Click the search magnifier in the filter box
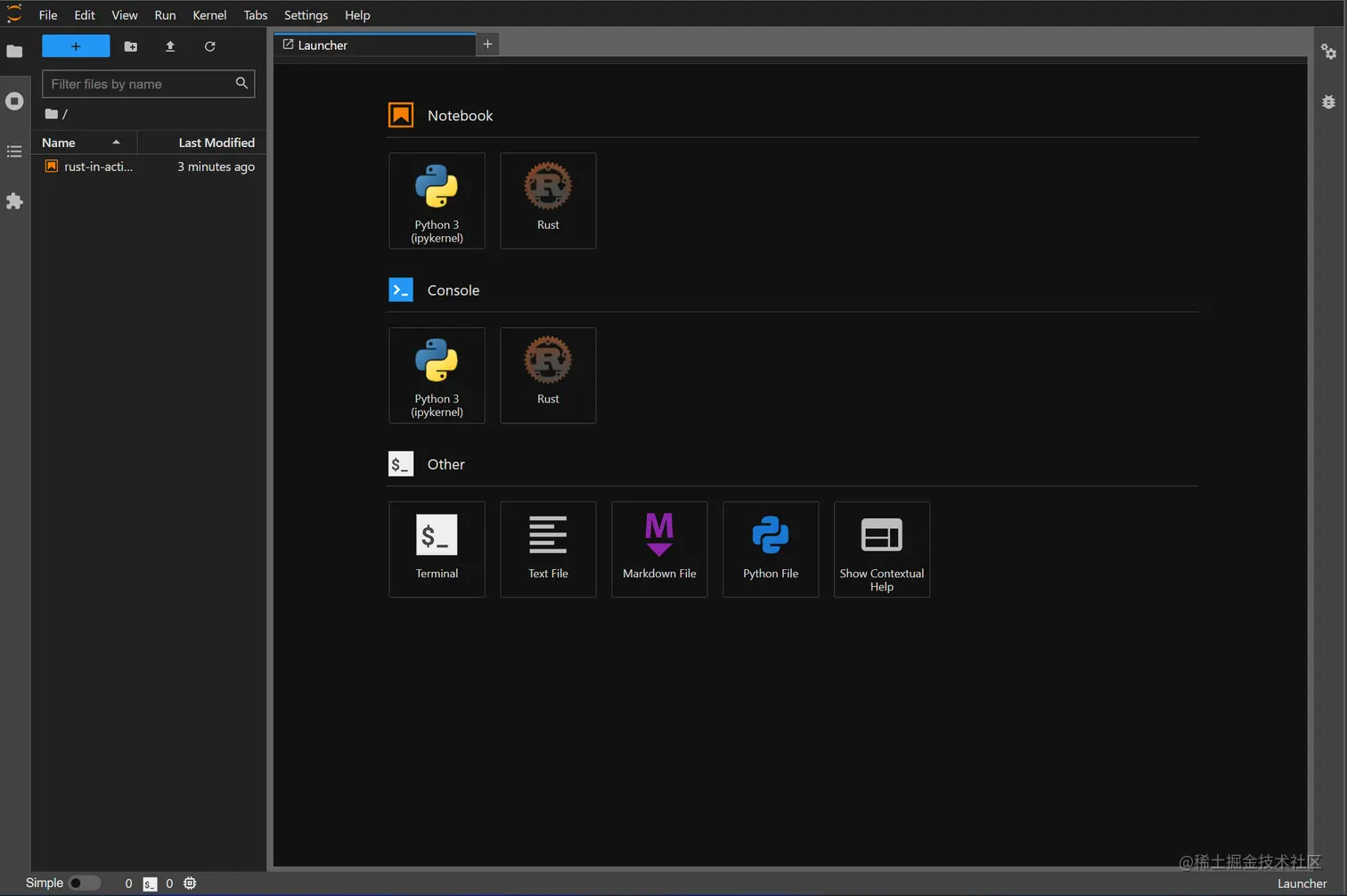The width and height of the screenshot is (1347, 896). click(241, 83)
